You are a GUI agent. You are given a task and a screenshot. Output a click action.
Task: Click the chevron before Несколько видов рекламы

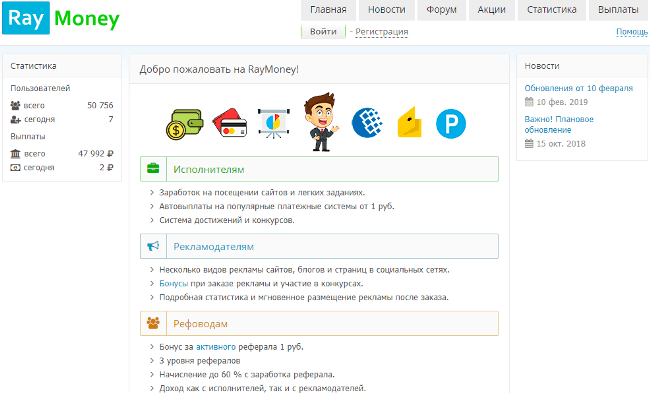pos(152,270)
